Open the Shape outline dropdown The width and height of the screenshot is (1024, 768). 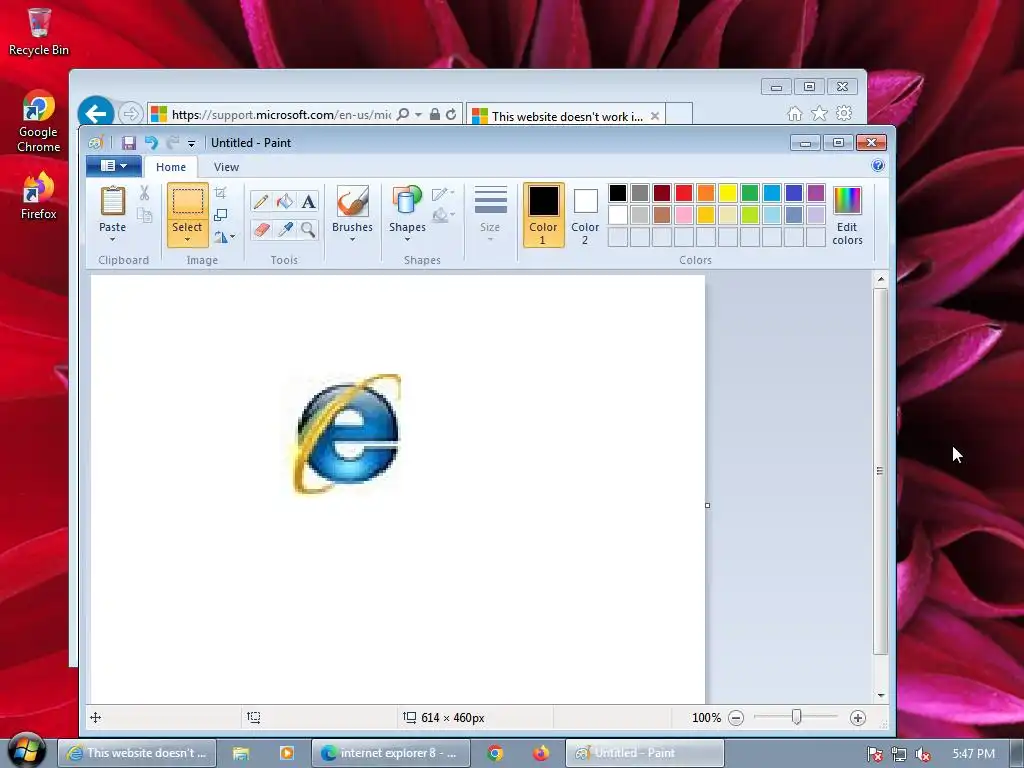coord(443,193)
